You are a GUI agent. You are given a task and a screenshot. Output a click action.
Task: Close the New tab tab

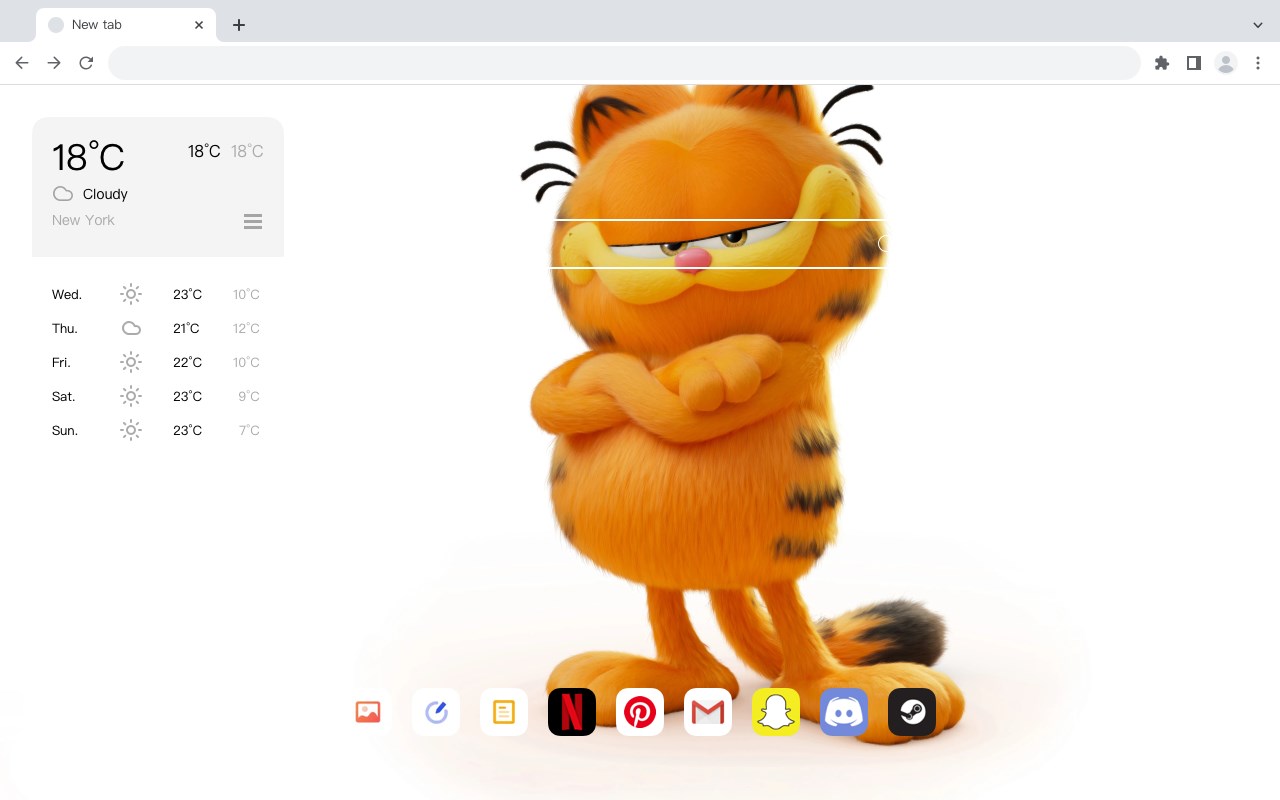(199, 25)
